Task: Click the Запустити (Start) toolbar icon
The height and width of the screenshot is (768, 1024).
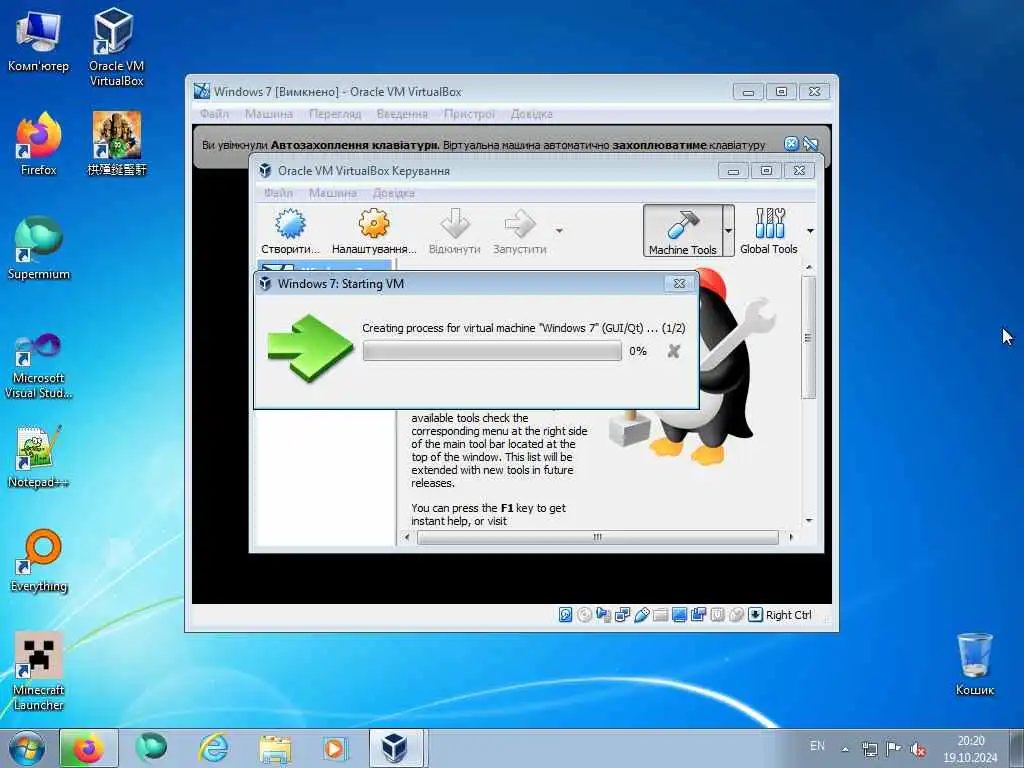Action: [x=520, y=232]
